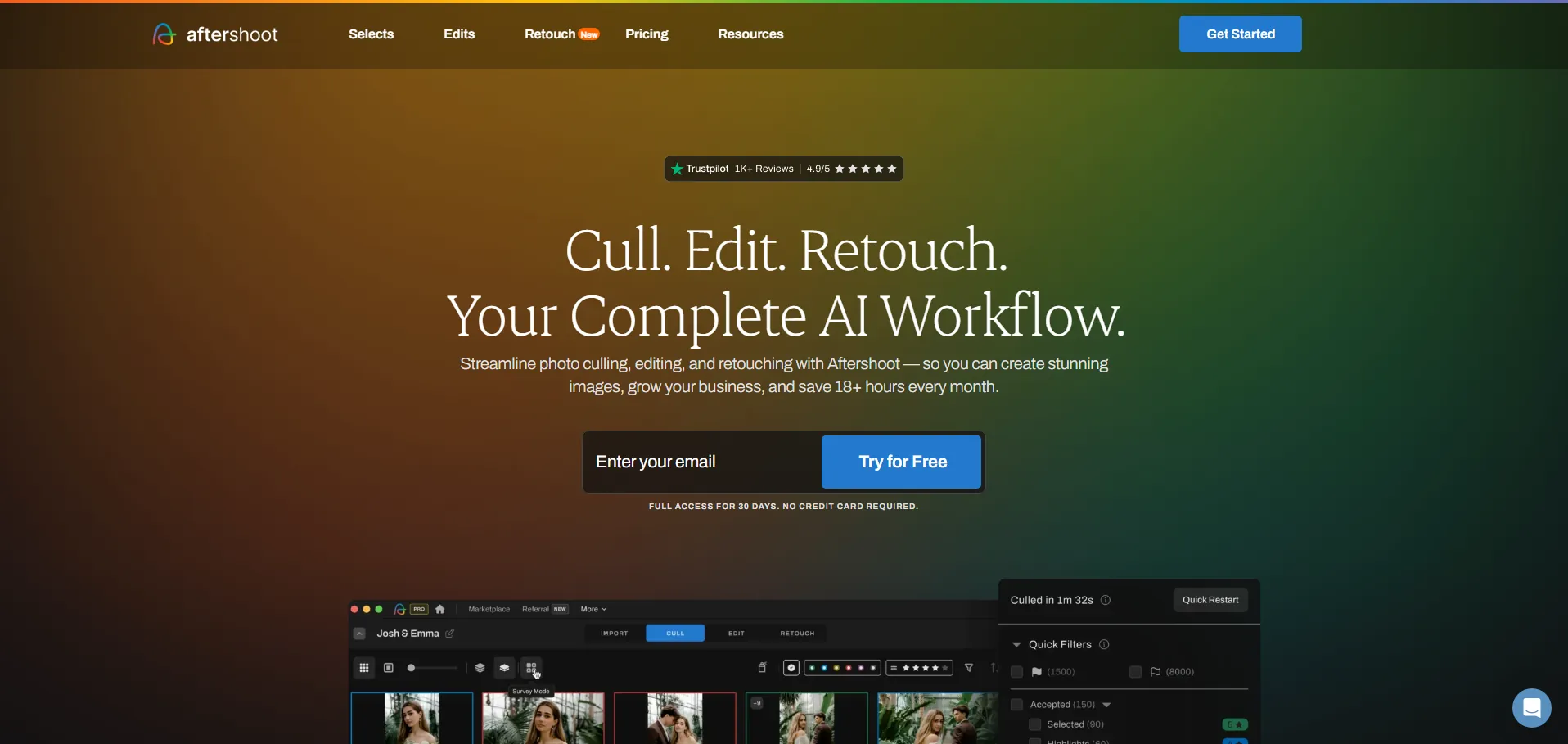This screenshot has height=744, width=1568.
Task: Open the chat support bubble
Action: (x=1531, y=707)
